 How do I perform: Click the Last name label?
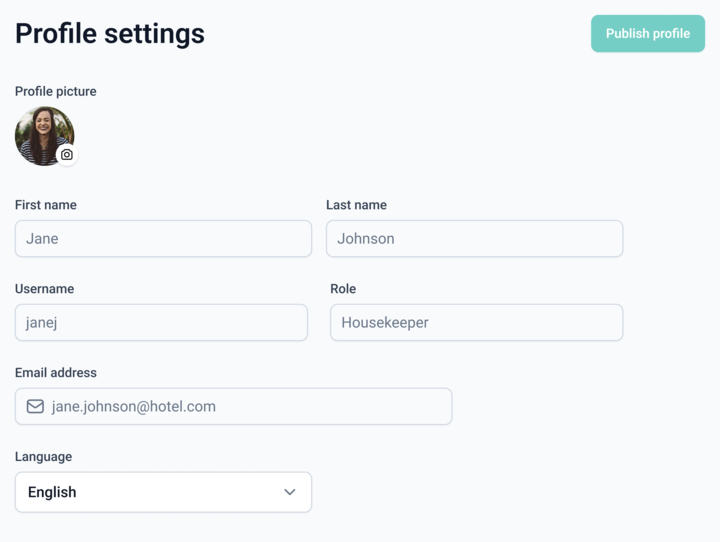(x=356, y=205)
